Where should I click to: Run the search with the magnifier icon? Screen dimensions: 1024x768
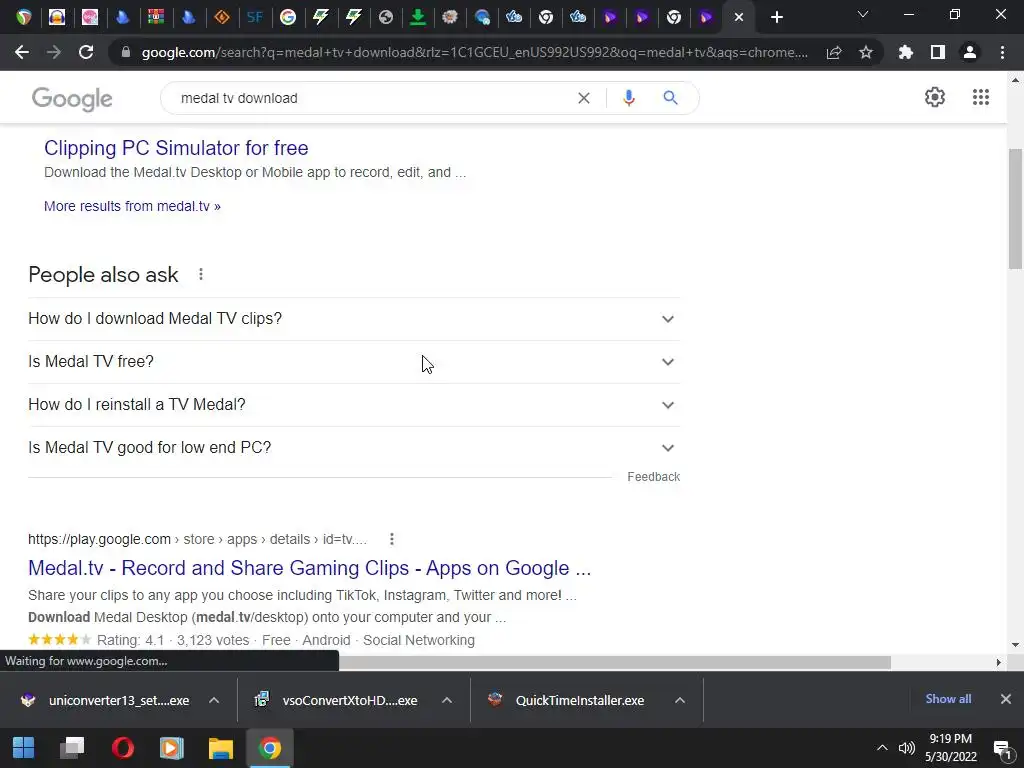tap(670, 98)
